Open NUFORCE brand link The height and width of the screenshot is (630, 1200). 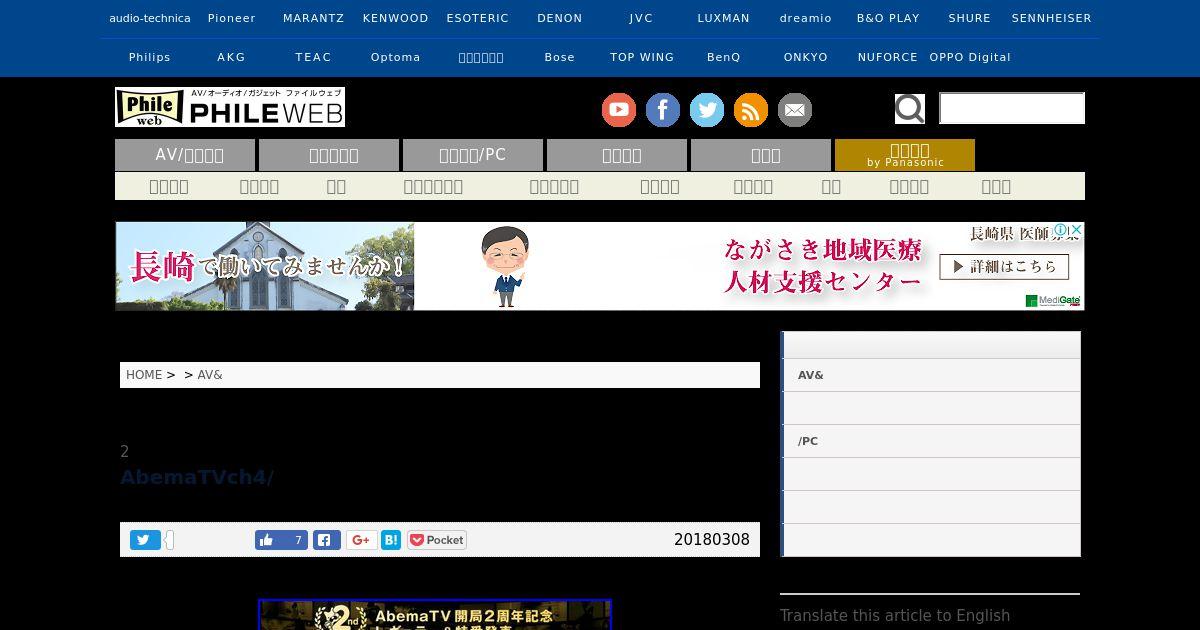pos(888,57)
